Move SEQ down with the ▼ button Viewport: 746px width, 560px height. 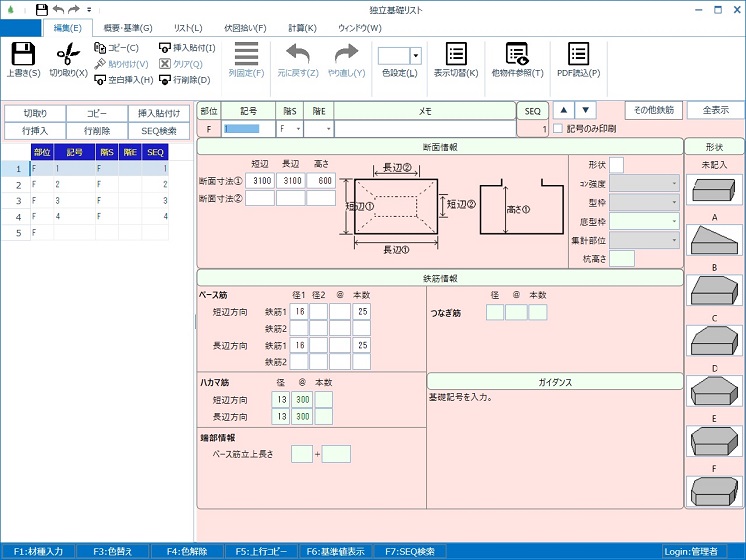[585, 110]
